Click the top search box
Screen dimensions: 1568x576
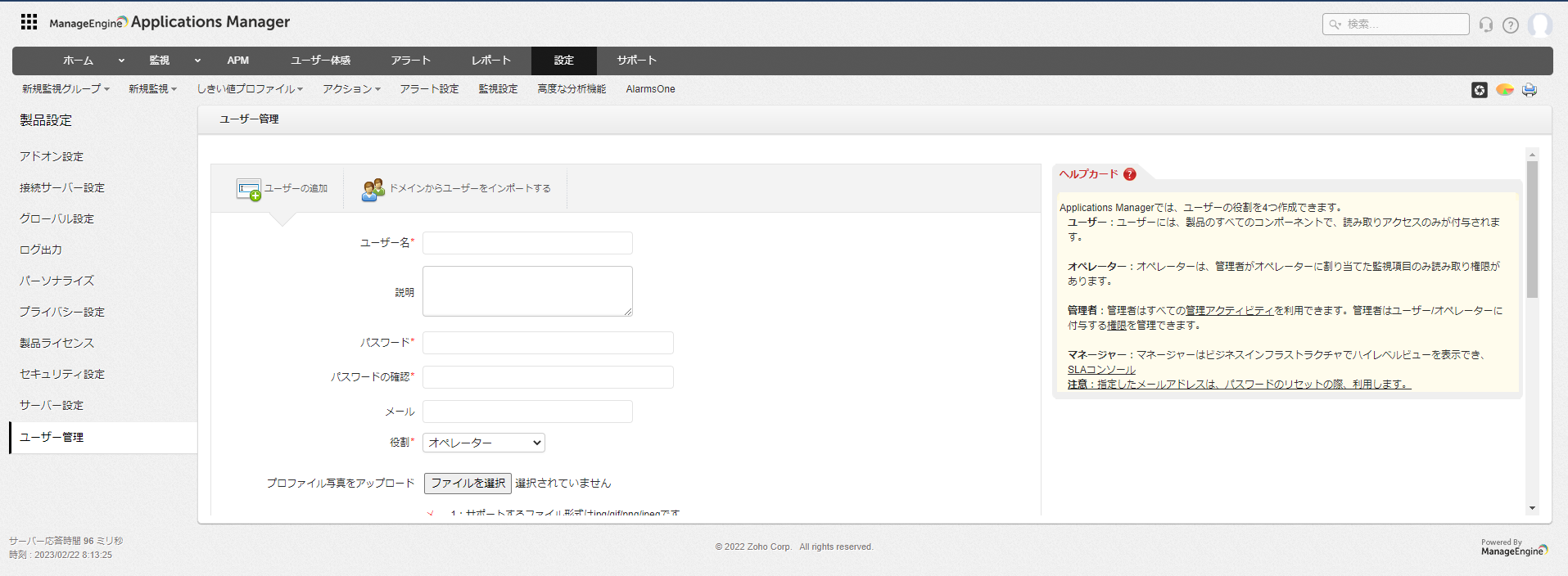tap(1395, 25)
